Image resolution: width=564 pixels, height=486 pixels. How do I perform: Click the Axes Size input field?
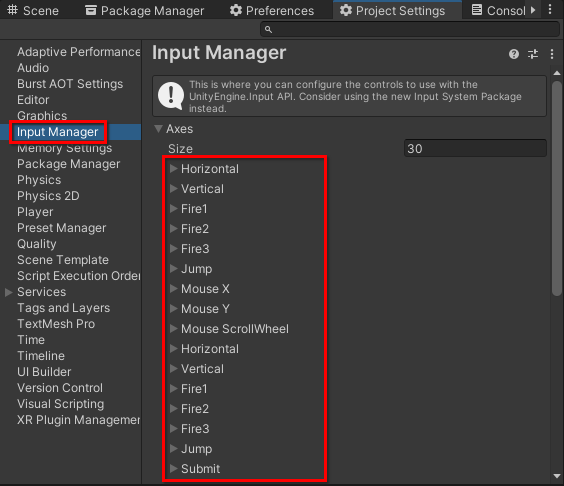click(x=475, y=148)
